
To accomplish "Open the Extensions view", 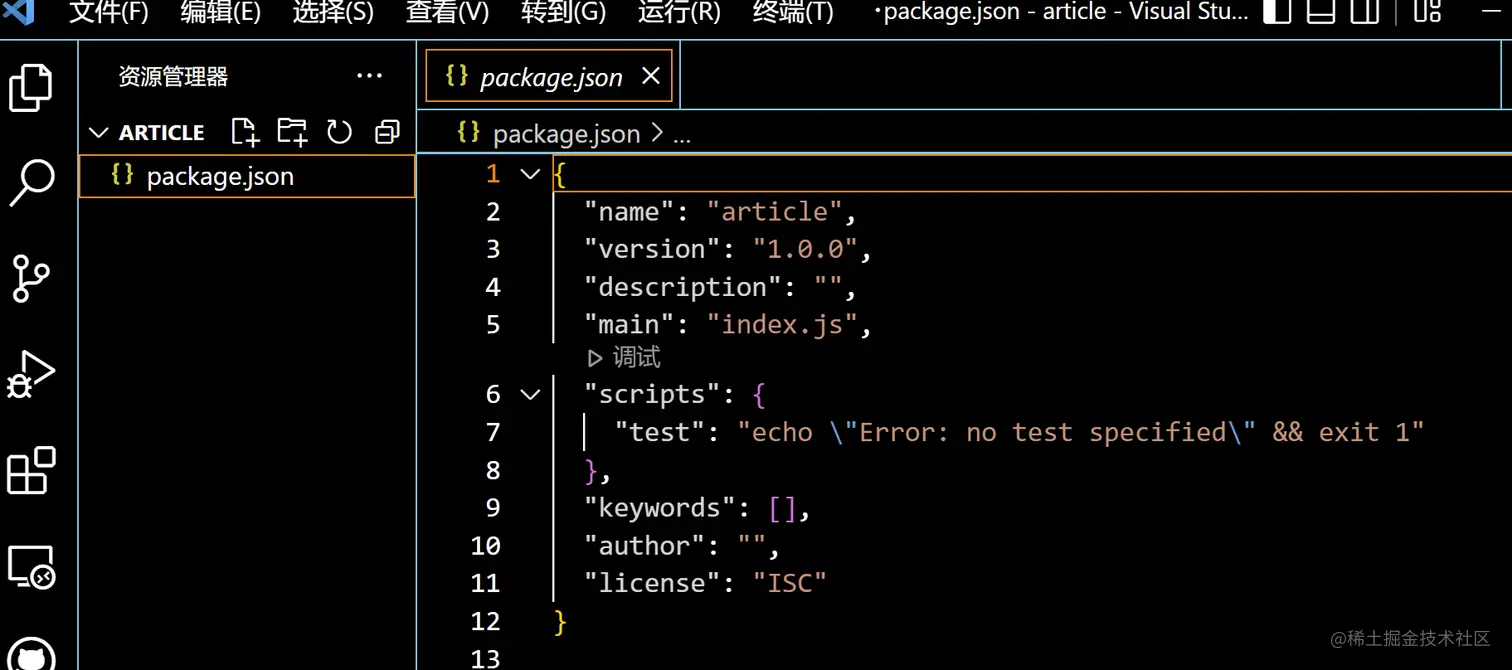I will point(31,470).
